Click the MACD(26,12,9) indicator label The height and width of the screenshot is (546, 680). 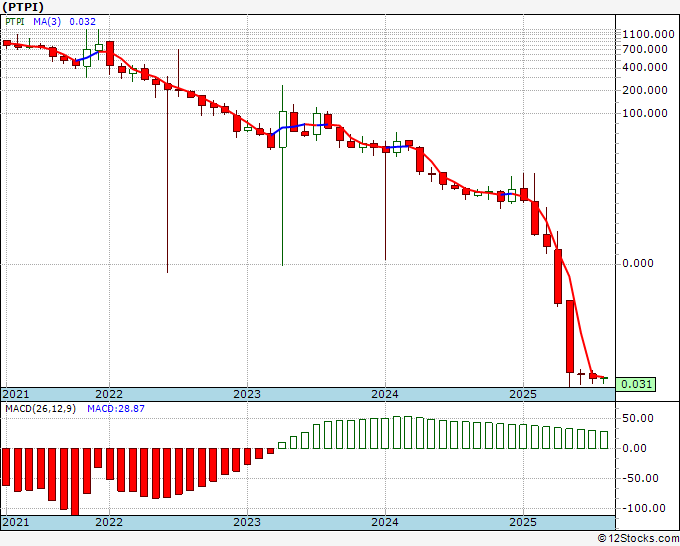[40, 409]
